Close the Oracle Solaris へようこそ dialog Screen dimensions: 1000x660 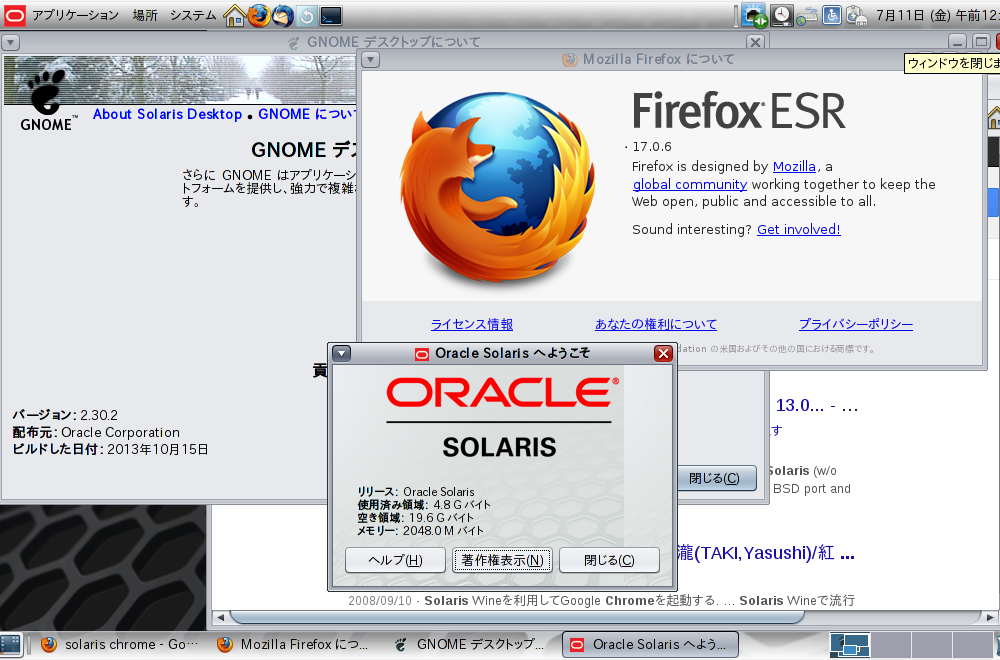coord(663,353)
